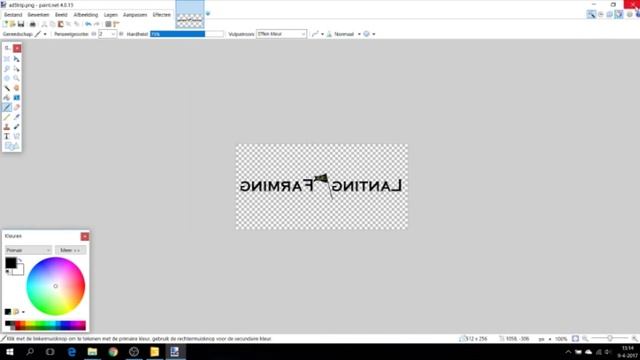Viewport: 640px width, 360px height.
Task: Click the Undo arrow icon
Action: [x=88, y=24]
